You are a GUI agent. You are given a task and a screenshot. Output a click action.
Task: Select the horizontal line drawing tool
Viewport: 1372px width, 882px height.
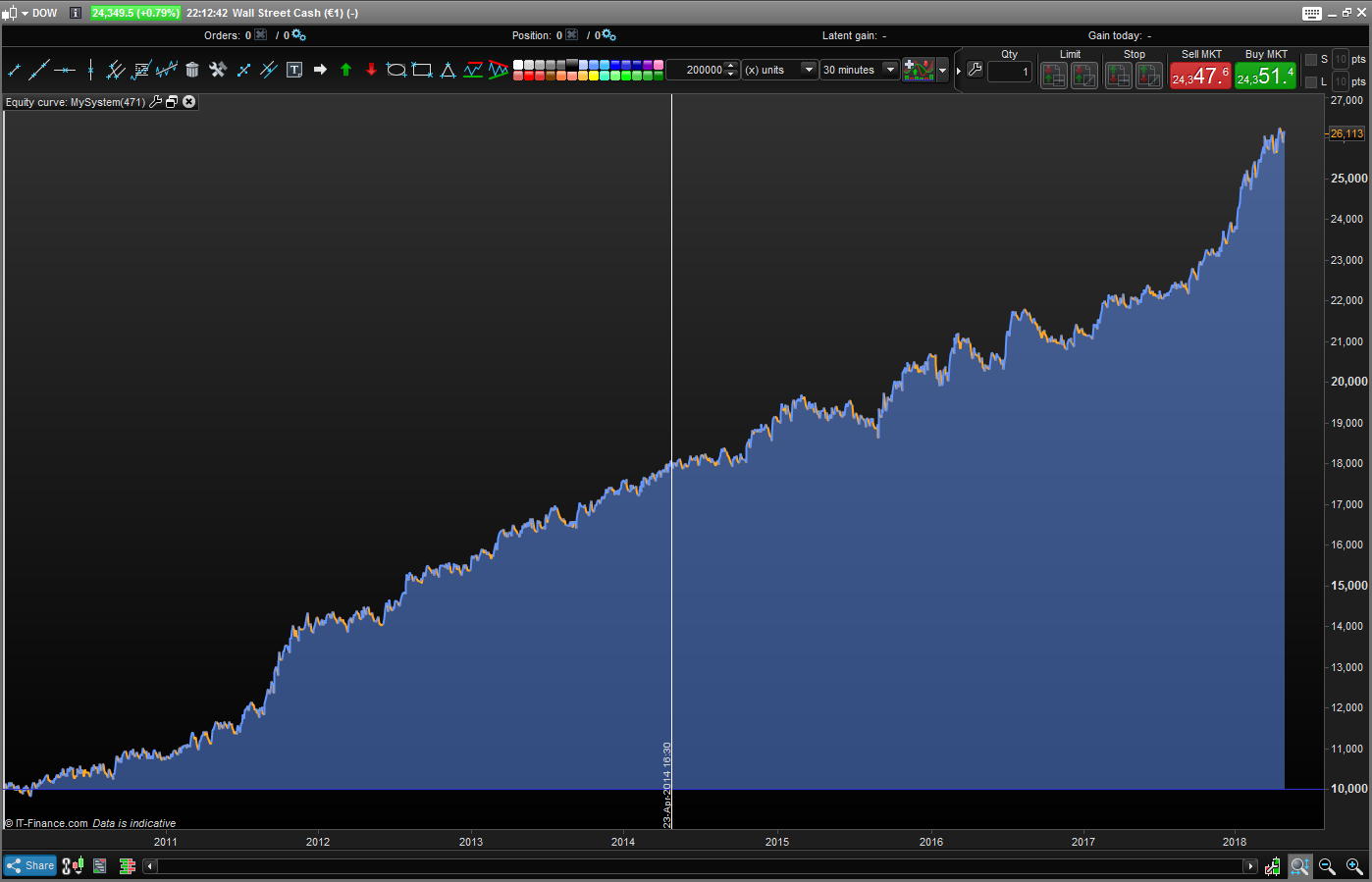65,70
